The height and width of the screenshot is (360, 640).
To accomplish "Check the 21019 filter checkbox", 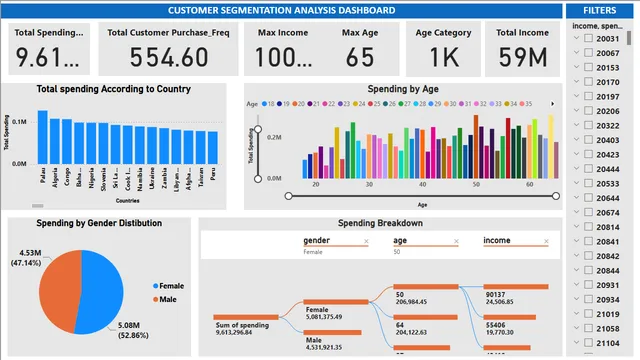I will click(589, 313).
